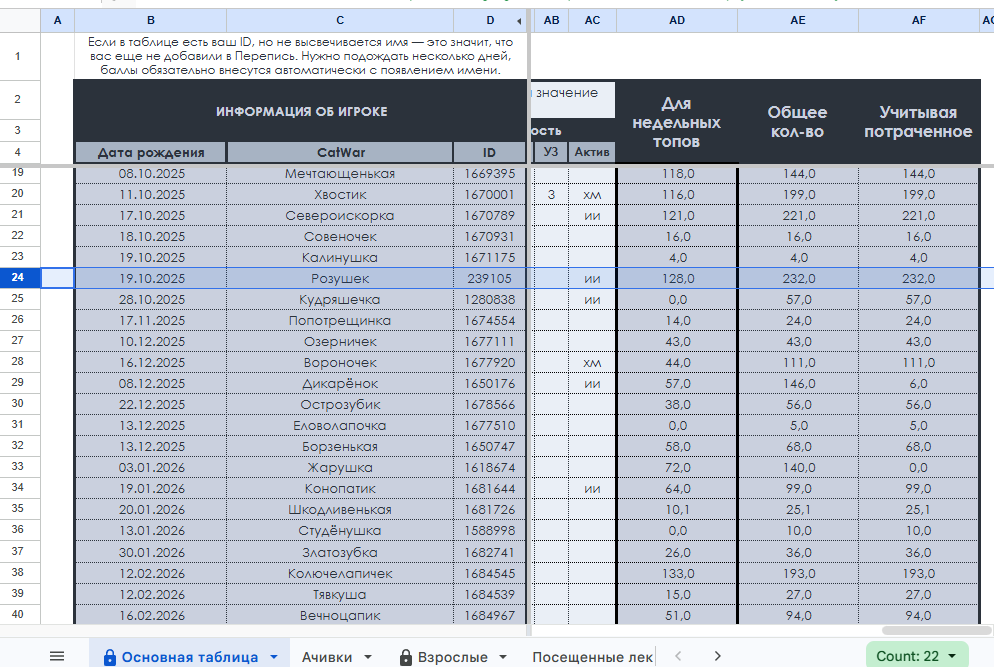The width and height of the screenshot is (994, 667).
Task: Click lock icon on Основная таблица tab
Action: point(109,657)
